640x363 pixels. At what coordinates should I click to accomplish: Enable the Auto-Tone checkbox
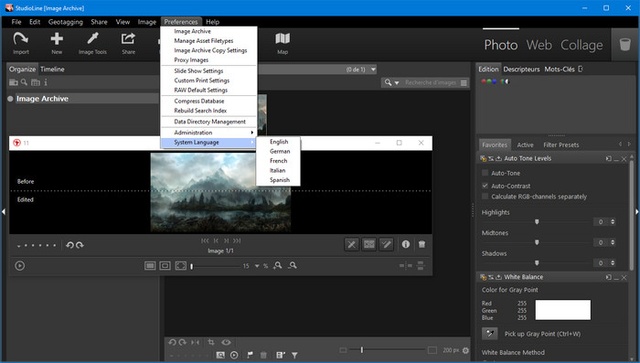tap(485, 173)
